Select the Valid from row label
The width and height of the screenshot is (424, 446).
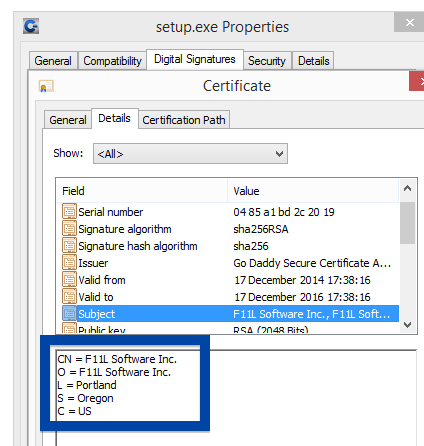(x=102, y=280)
